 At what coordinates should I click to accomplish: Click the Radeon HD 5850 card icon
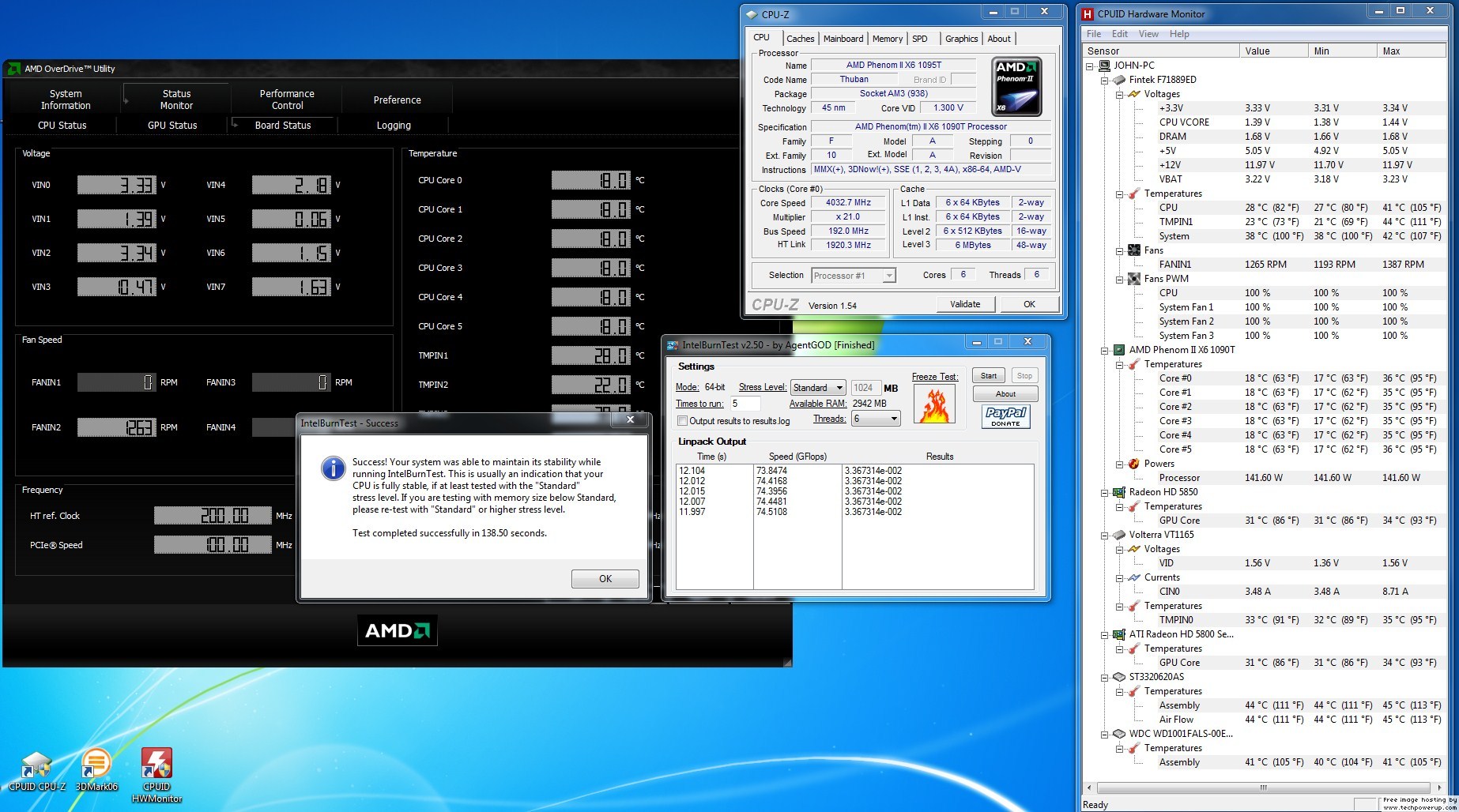(x=1119, y=492)
